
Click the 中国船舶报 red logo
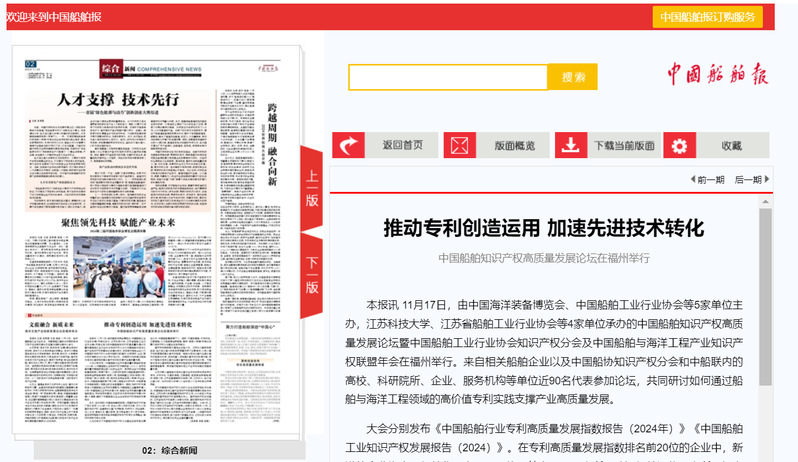718,75
